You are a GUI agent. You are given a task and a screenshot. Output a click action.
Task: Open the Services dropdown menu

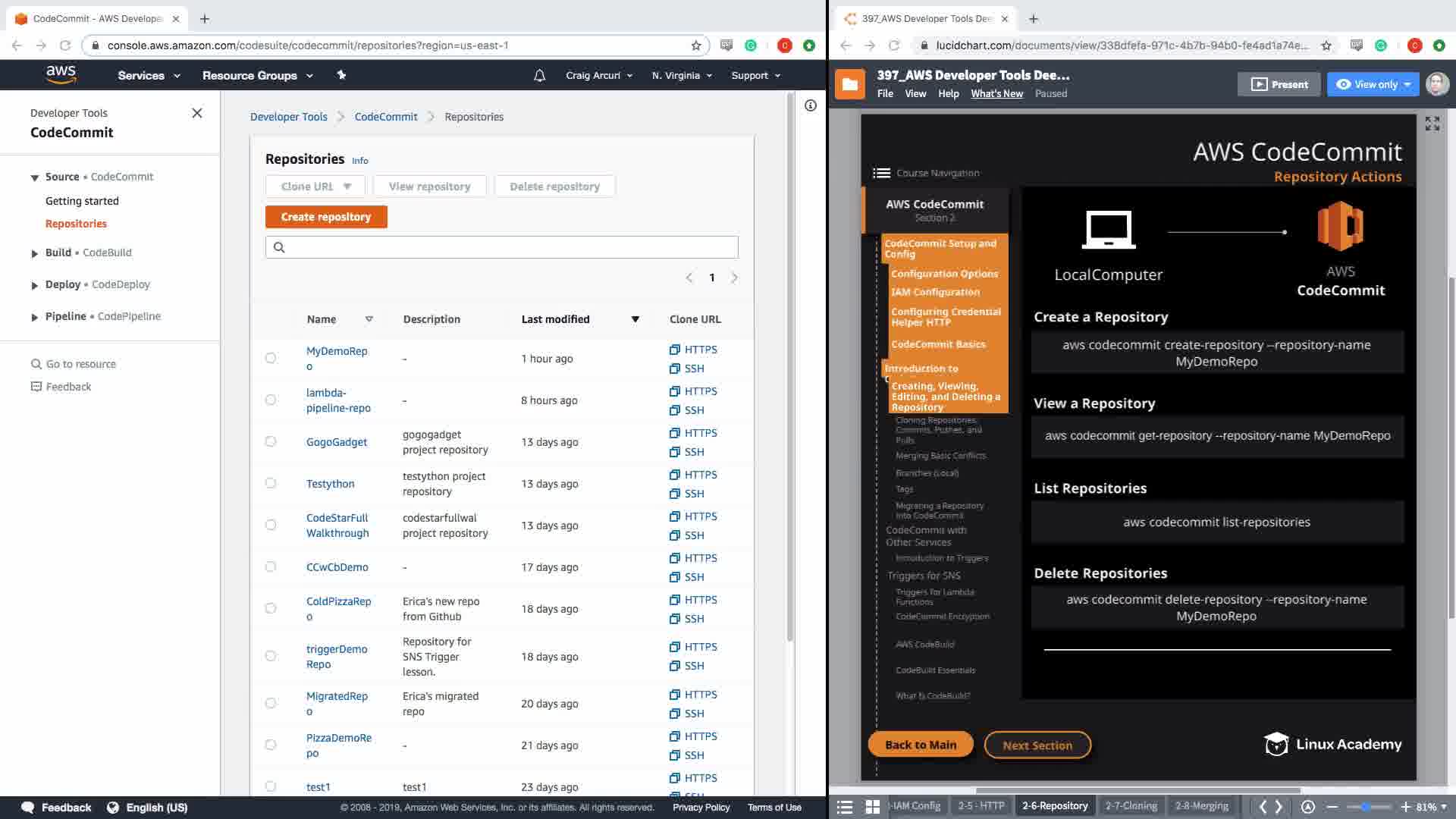149,76
